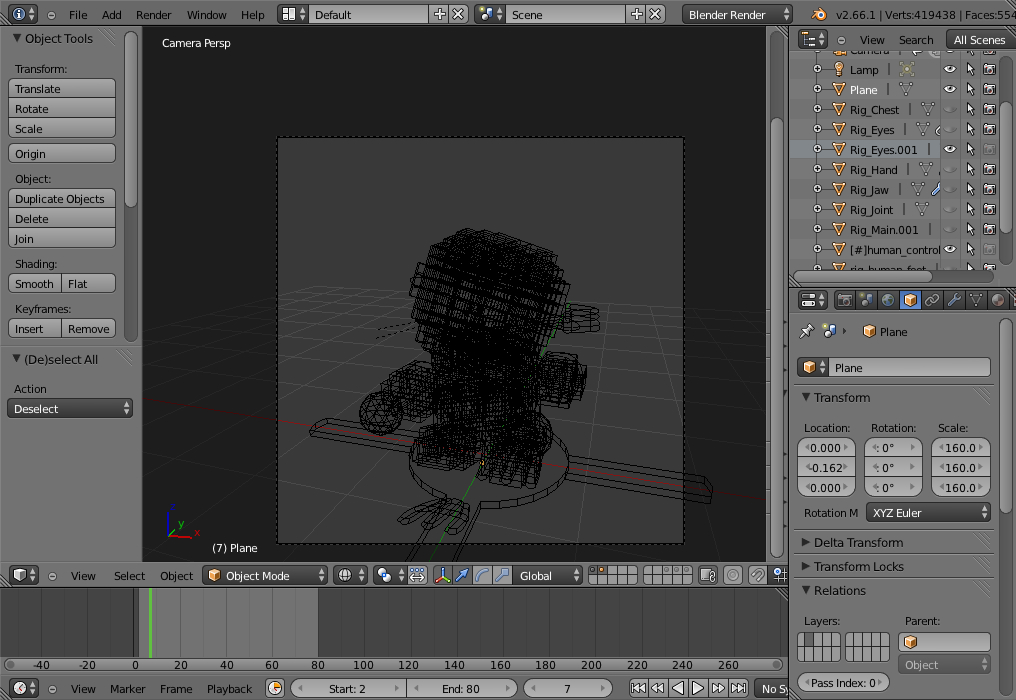The image size is (1016, 700).
Task: Toggle renderability camera icon for Plane in outliner
Action: point(990,89)
